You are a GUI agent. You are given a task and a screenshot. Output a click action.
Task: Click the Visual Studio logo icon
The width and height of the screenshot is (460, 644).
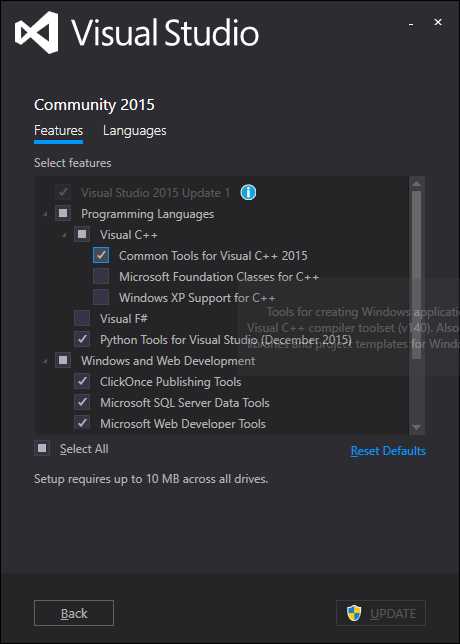pyautogui.click(x=37, y=32)
